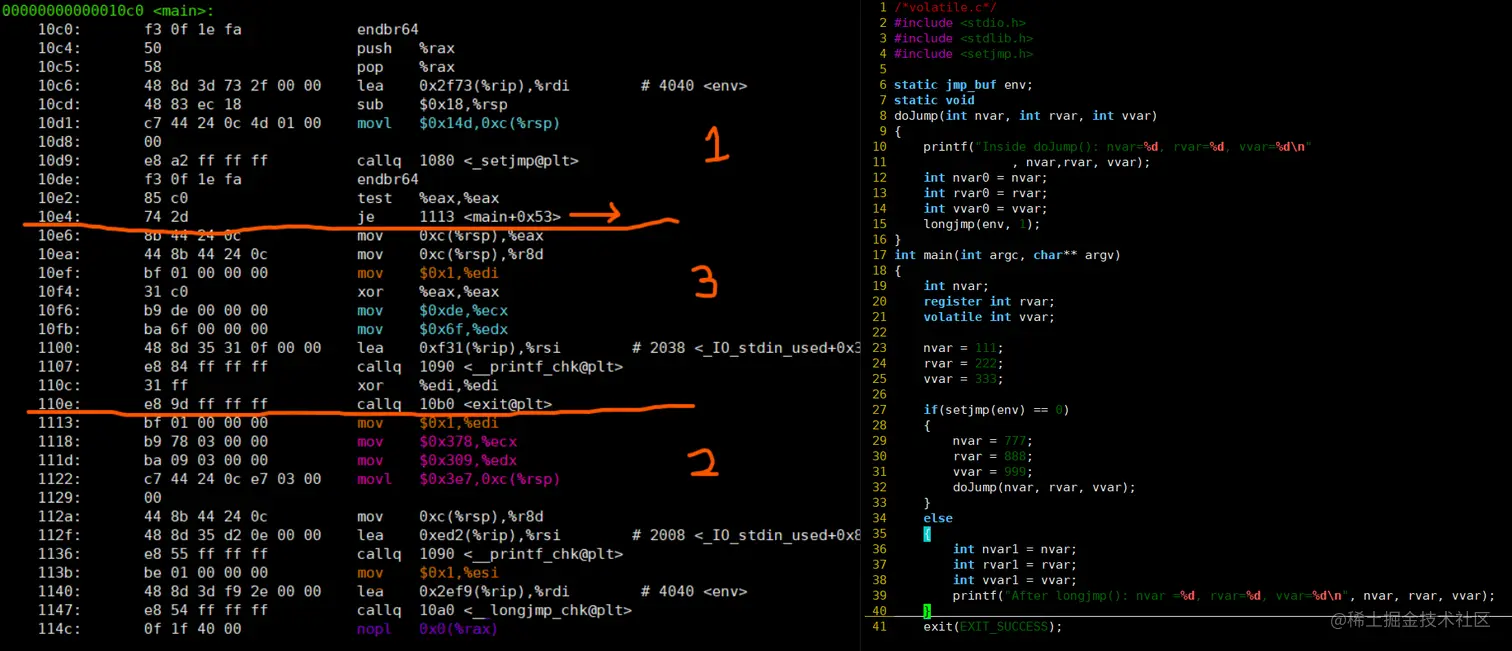Viewport: 1512px width, 651px height.
Task: Click int main(int argc, char** argv) line
Action: (x=1008, y=255)
